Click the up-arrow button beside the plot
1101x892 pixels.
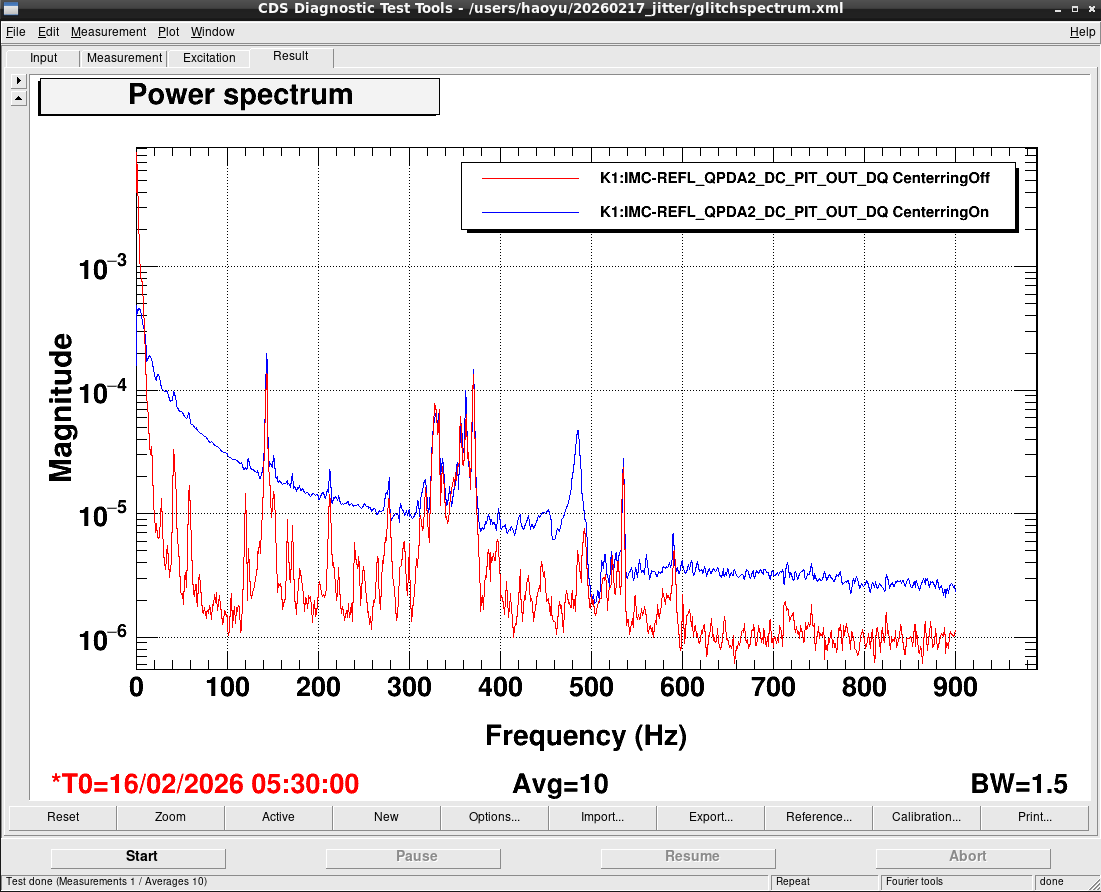tap(18, 98)
